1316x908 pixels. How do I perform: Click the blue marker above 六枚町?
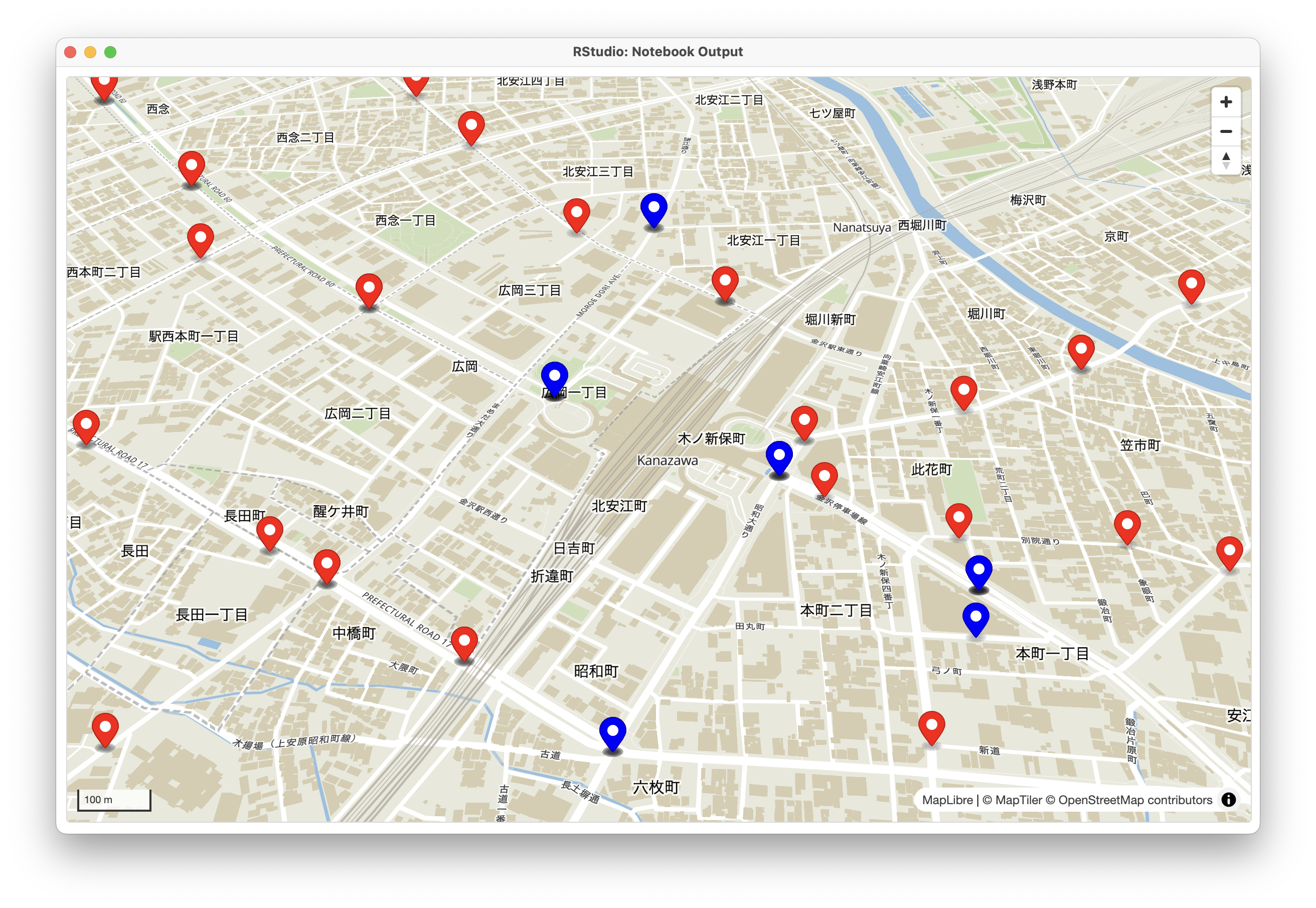coord(612,734)
